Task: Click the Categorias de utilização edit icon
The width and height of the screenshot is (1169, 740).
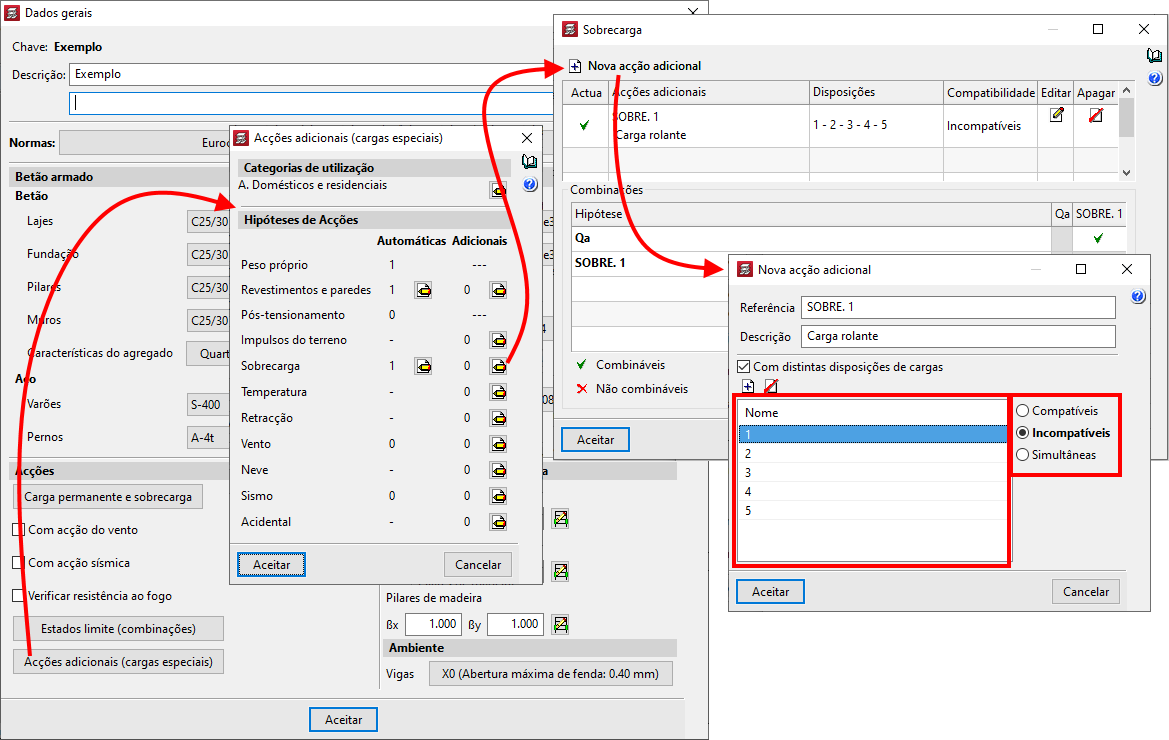Action: click(497, 189)
